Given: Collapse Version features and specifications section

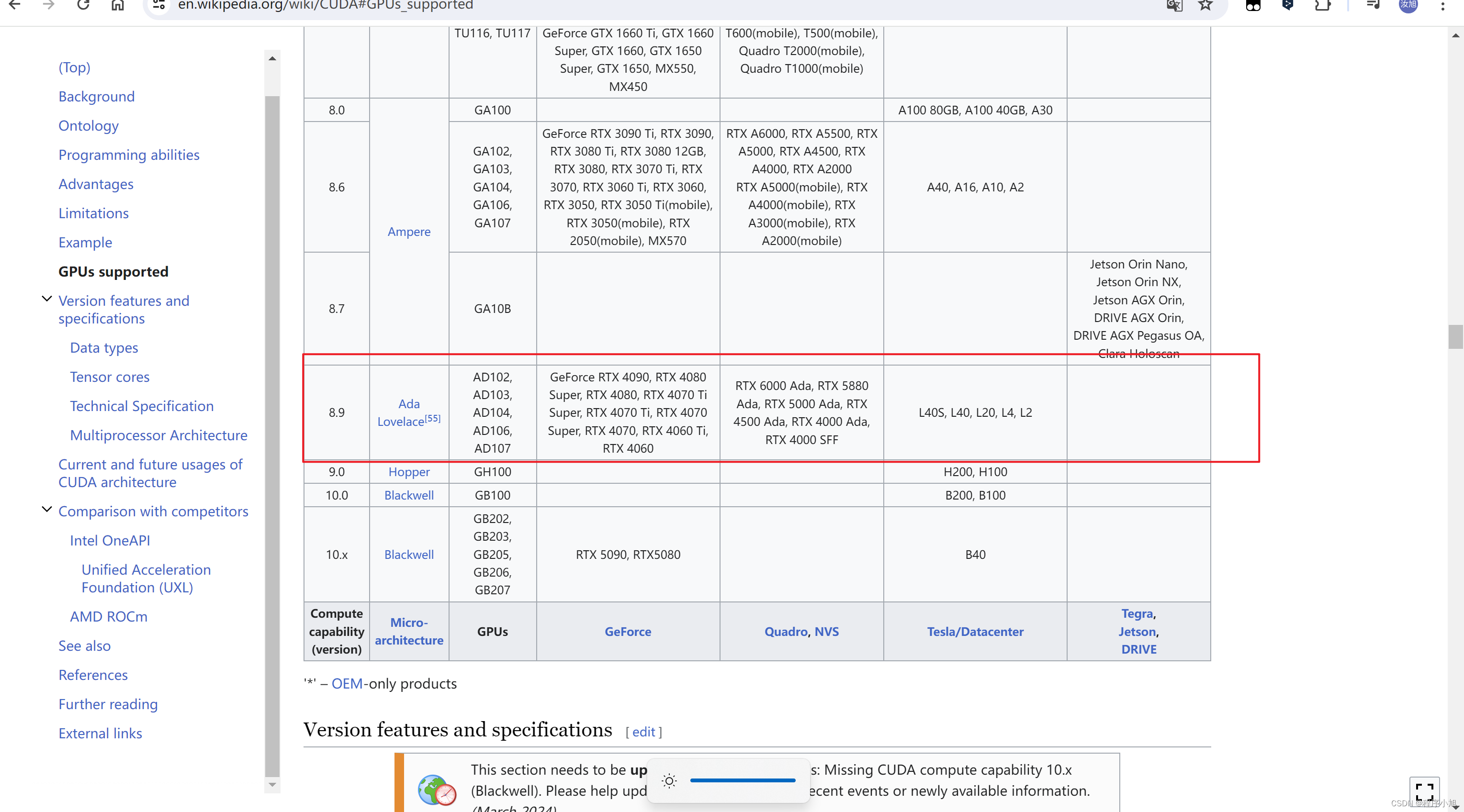Looking at the screenshot, I should 47,299.
